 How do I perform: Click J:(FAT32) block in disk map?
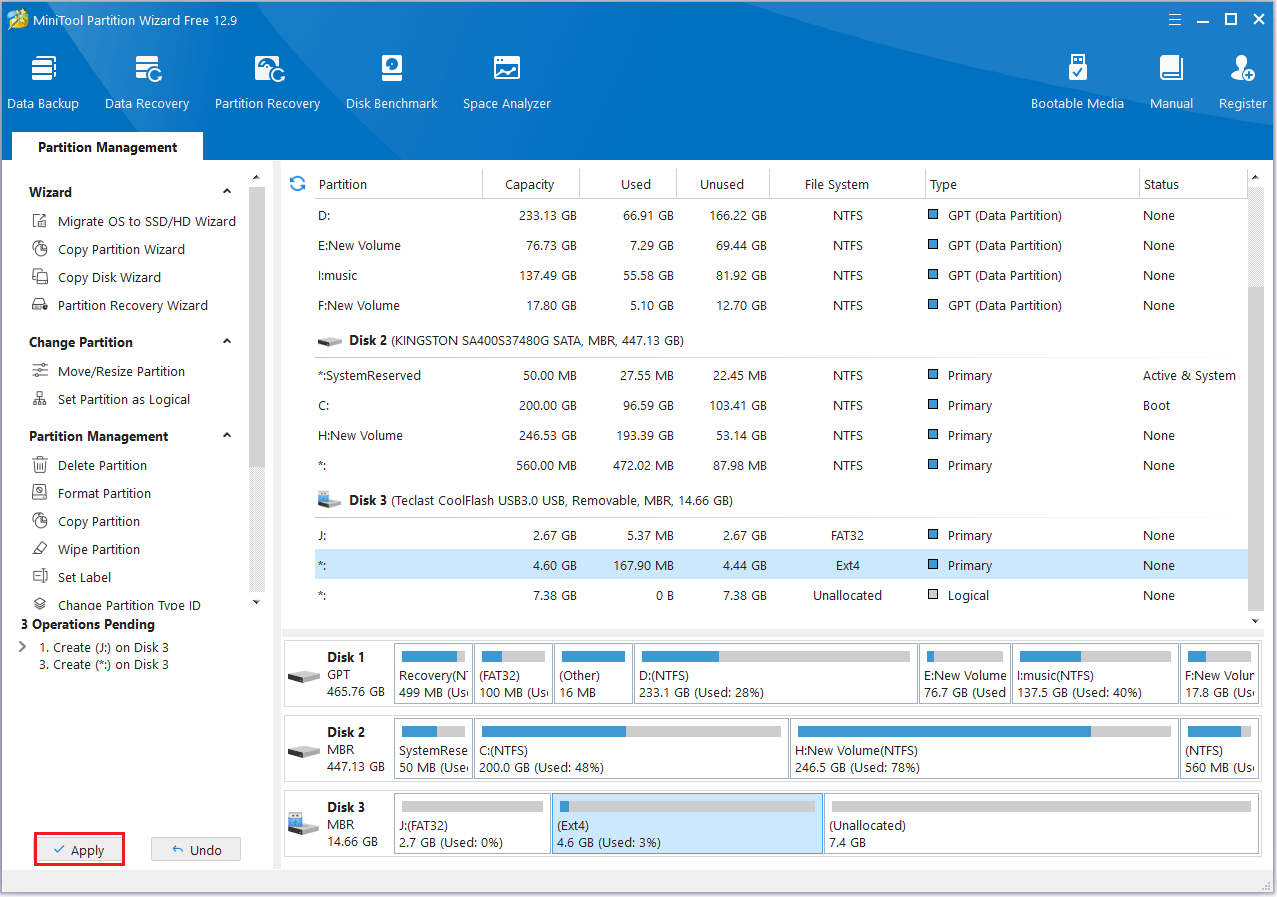point(472,824)
